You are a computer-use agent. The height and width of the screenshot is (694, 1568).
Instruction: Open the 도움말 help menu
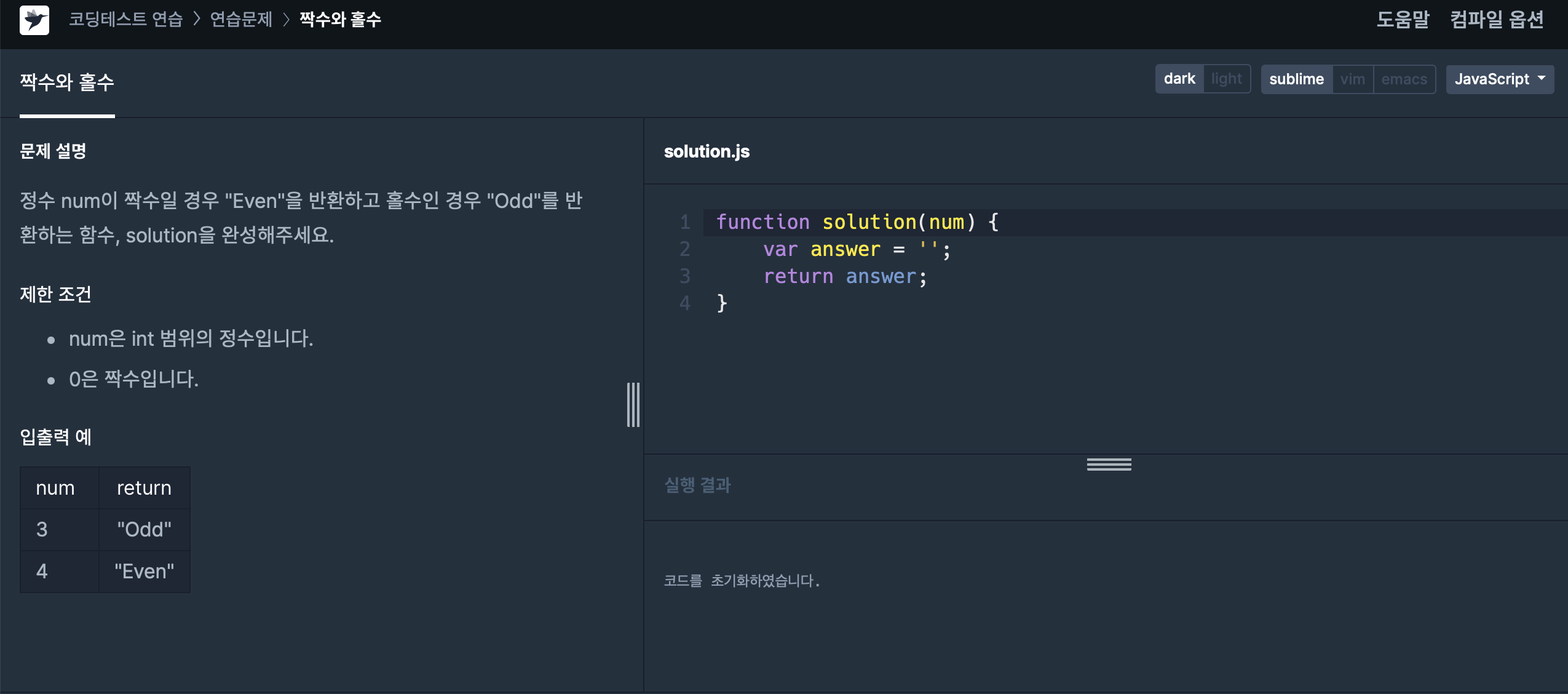click(x=1403, y=19)
